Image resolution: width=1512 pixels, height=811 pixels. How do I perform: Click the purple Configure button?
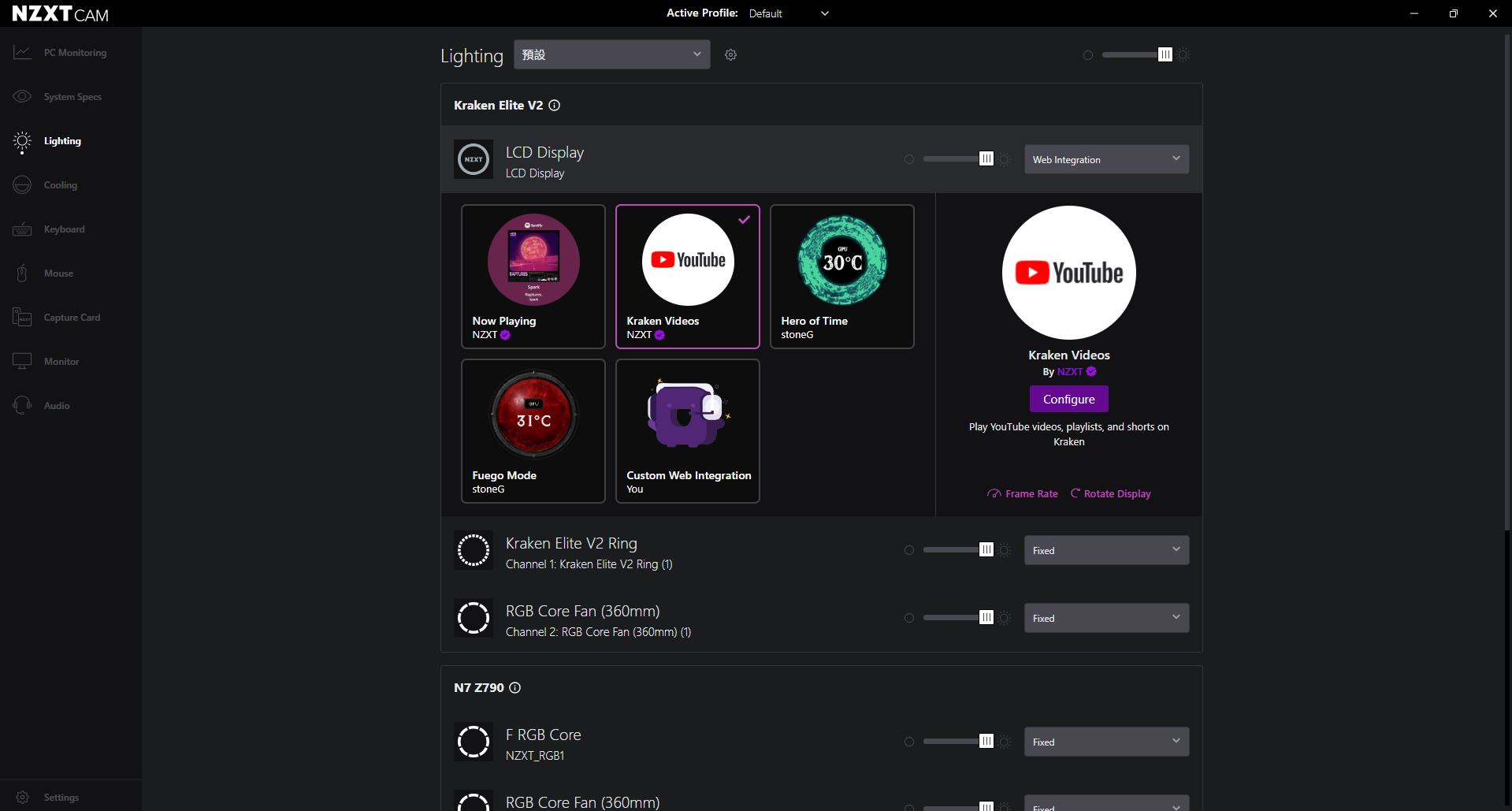tap(1069, 399)
